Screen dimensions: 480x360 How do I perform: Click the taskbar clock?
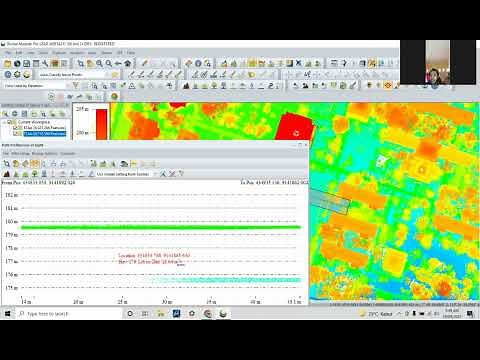pos(452,313)
